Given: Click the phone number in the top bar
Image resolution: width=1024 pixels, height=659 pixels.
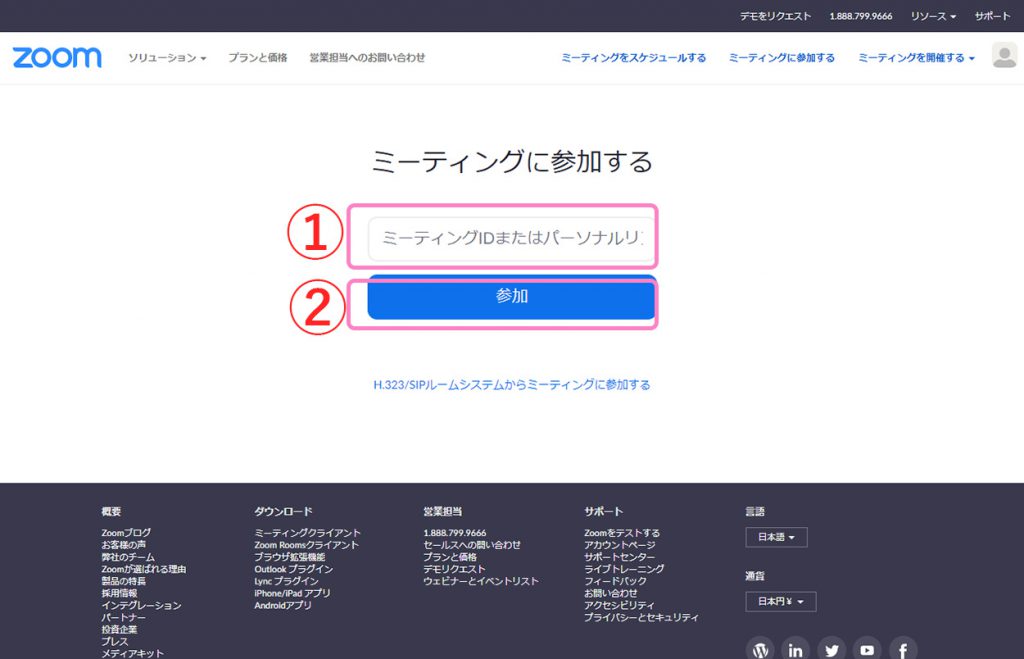Looking at the screenshot, I should coord(861,16).
